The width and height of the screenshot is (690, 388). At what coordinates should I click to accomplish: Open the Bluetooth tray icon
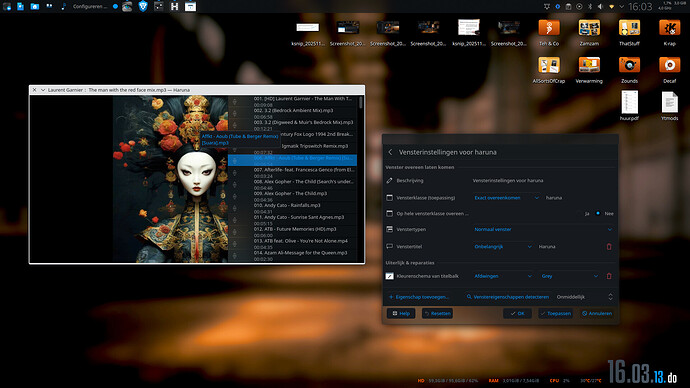click(590, 7)
